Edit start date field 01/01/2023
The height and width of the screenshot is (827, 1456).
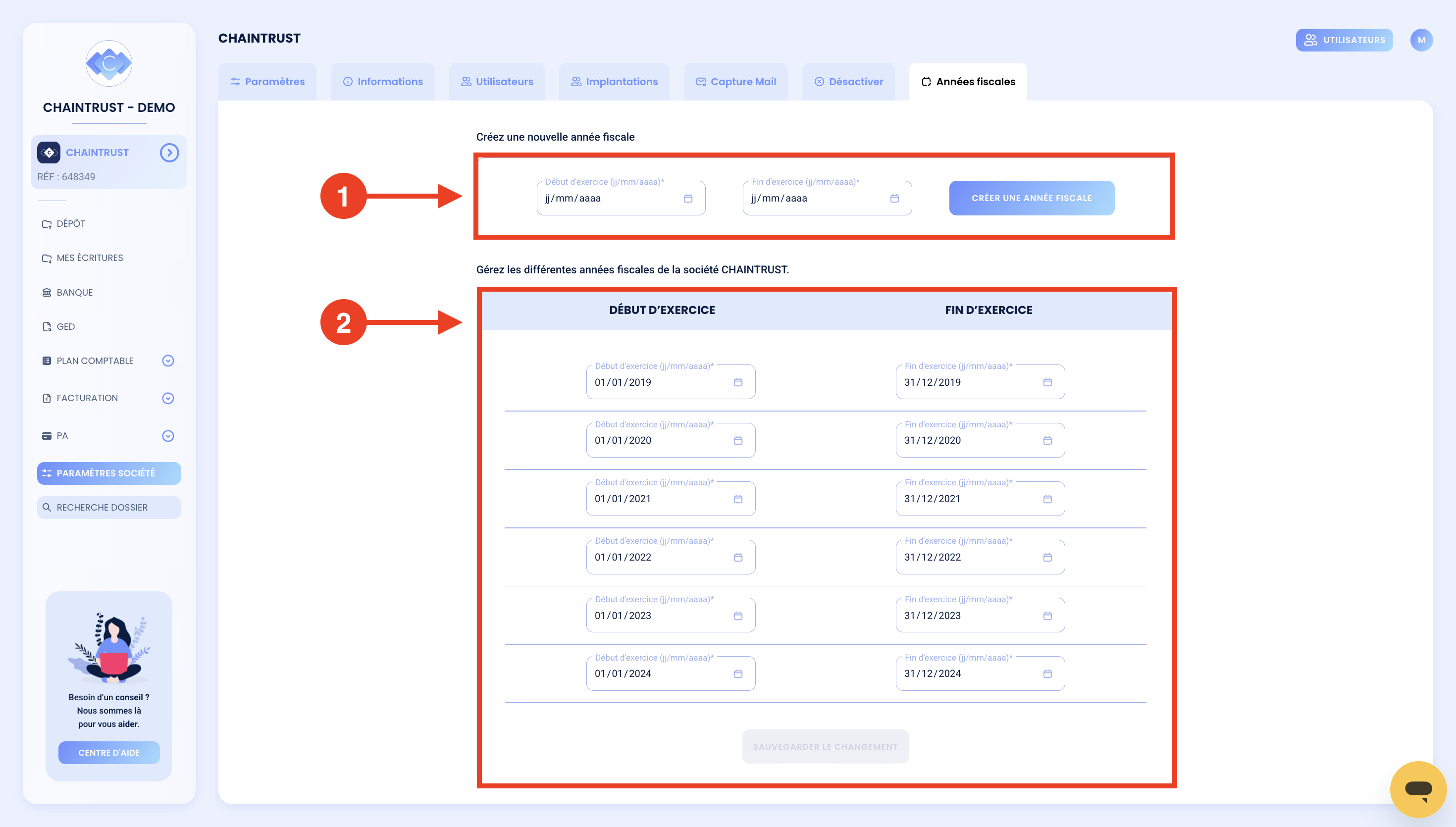671,616
